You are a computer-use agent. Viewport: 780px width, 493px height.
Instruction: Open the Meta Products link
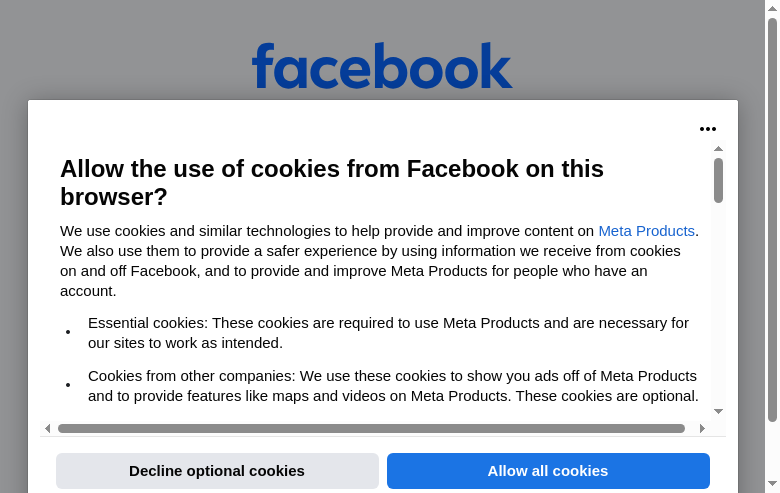pyautogui.click(x=646, y=231)
